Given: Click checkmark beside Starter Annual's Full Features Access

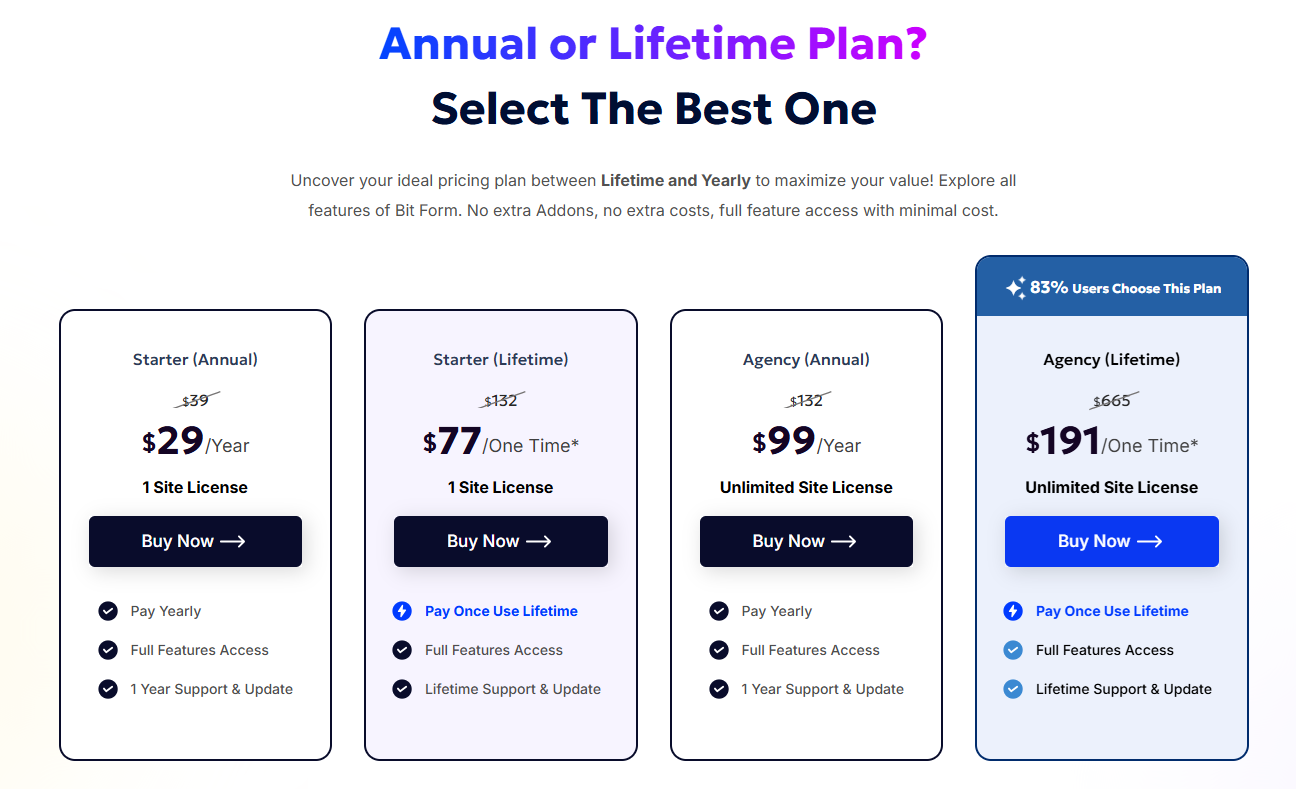Looking at the screenshot, I should tap(108, 650).
